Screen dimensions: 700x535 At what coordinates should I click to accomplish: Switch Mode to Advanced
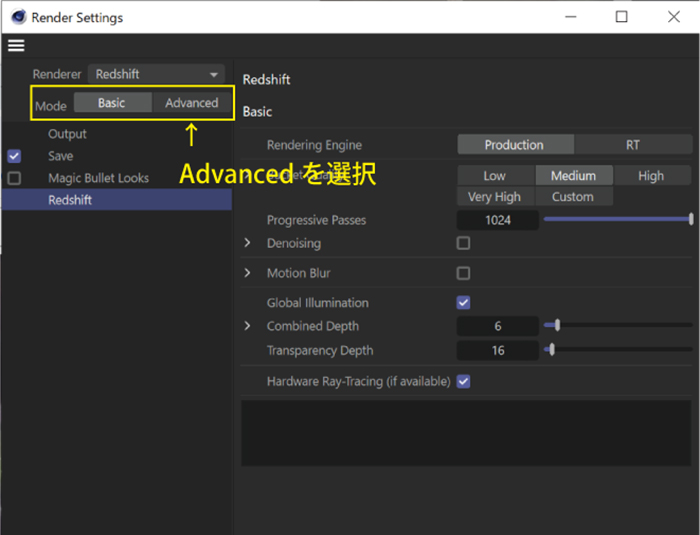point(191,103)
